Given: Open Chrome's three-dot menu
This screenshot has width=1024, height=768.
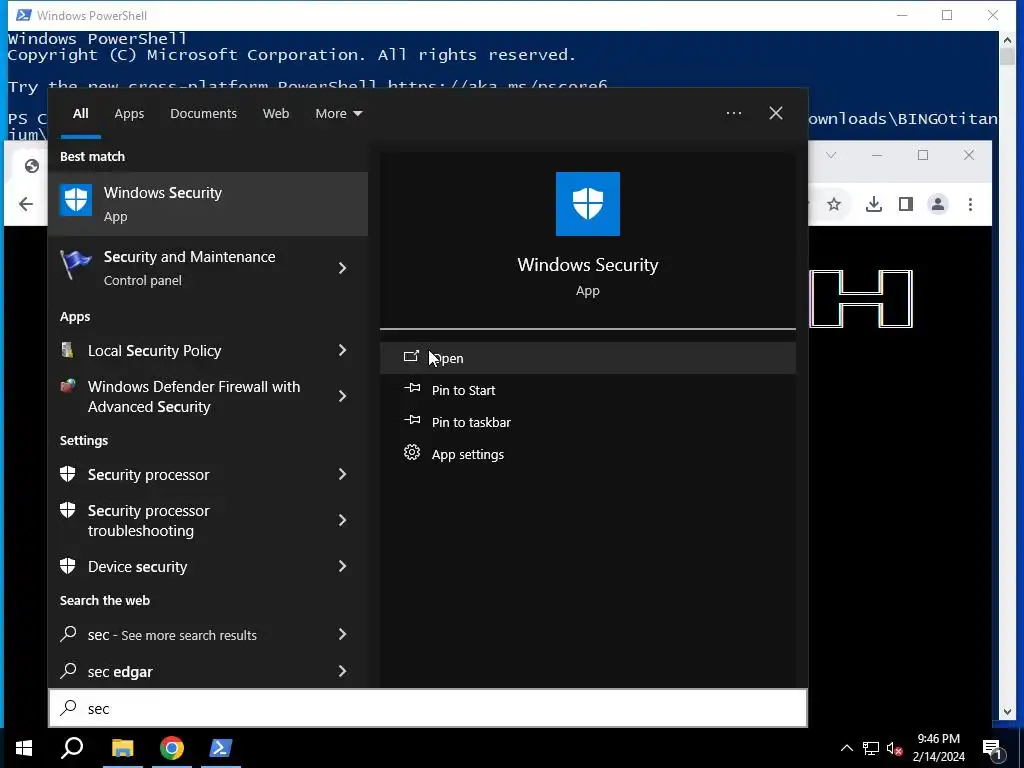Looking at the screenshot, I should (x=970, y=204).
